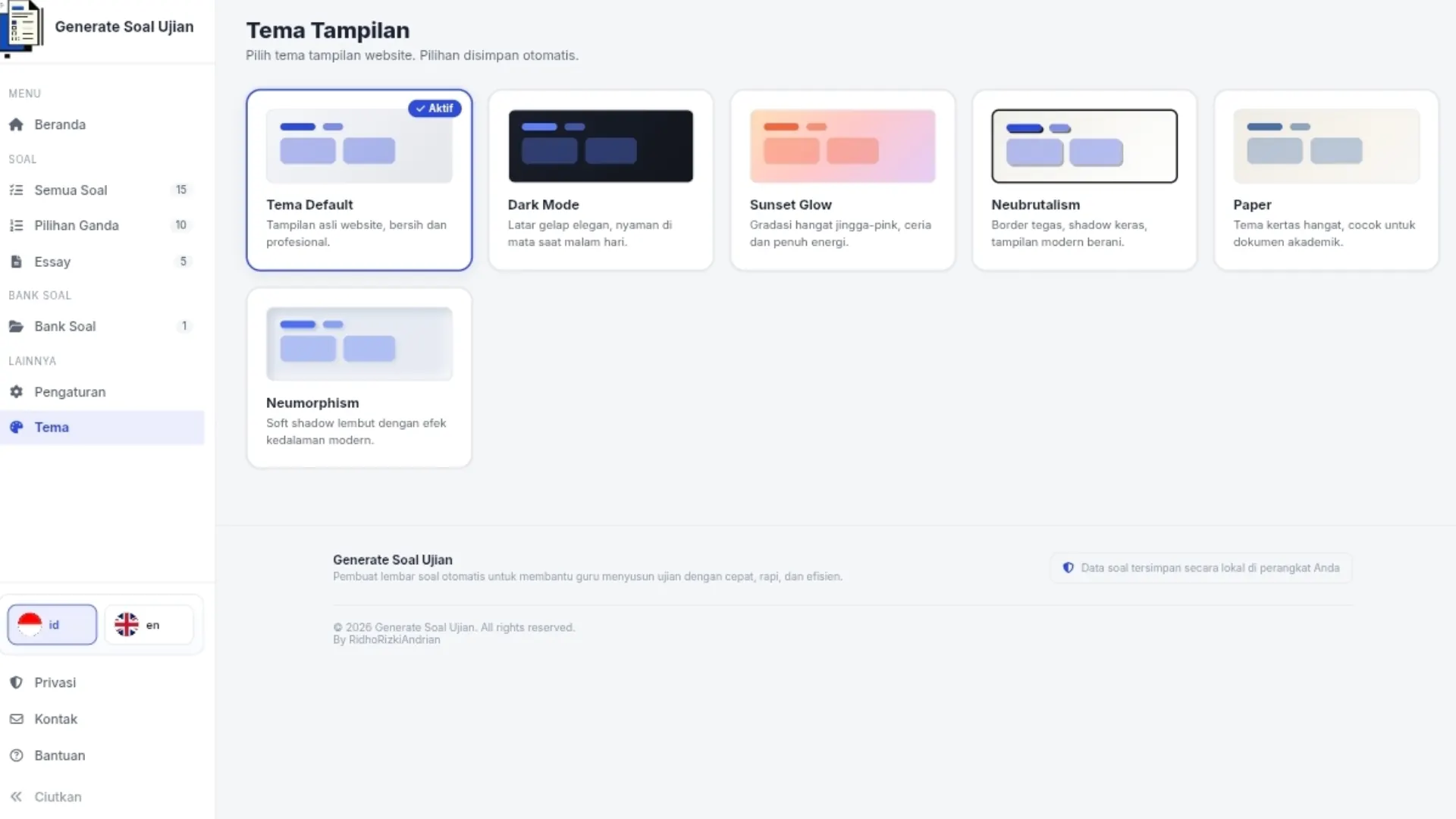Open Pengaturan settings page

[x=102, y=392]
